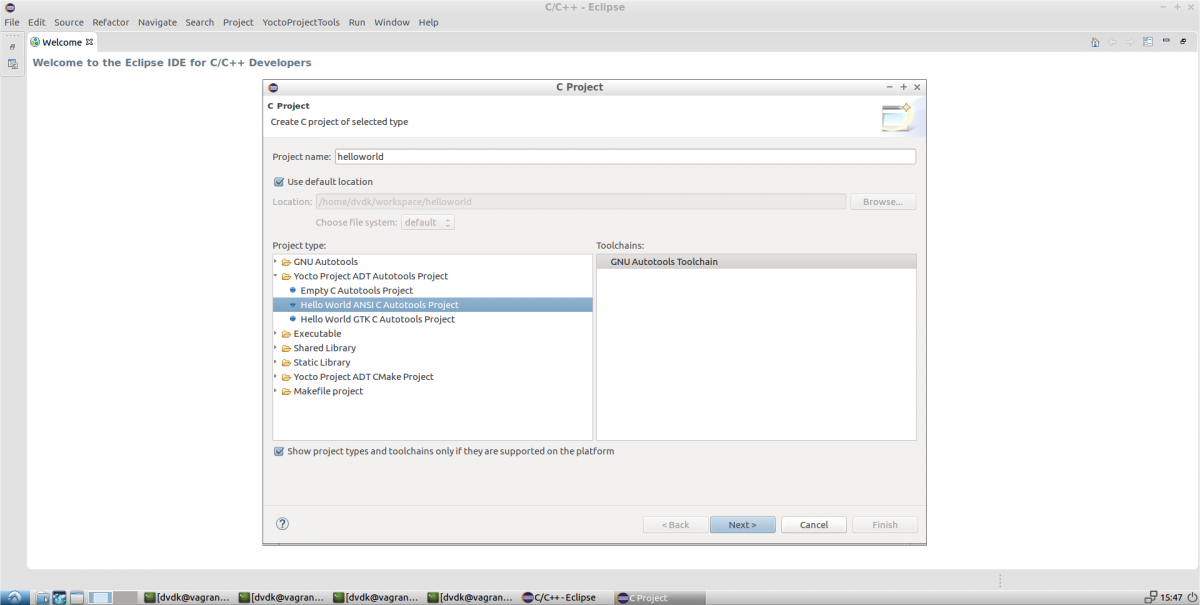Click the Welcome page Home icon
Screen dimensions: 1200x605
[1095, 42]
